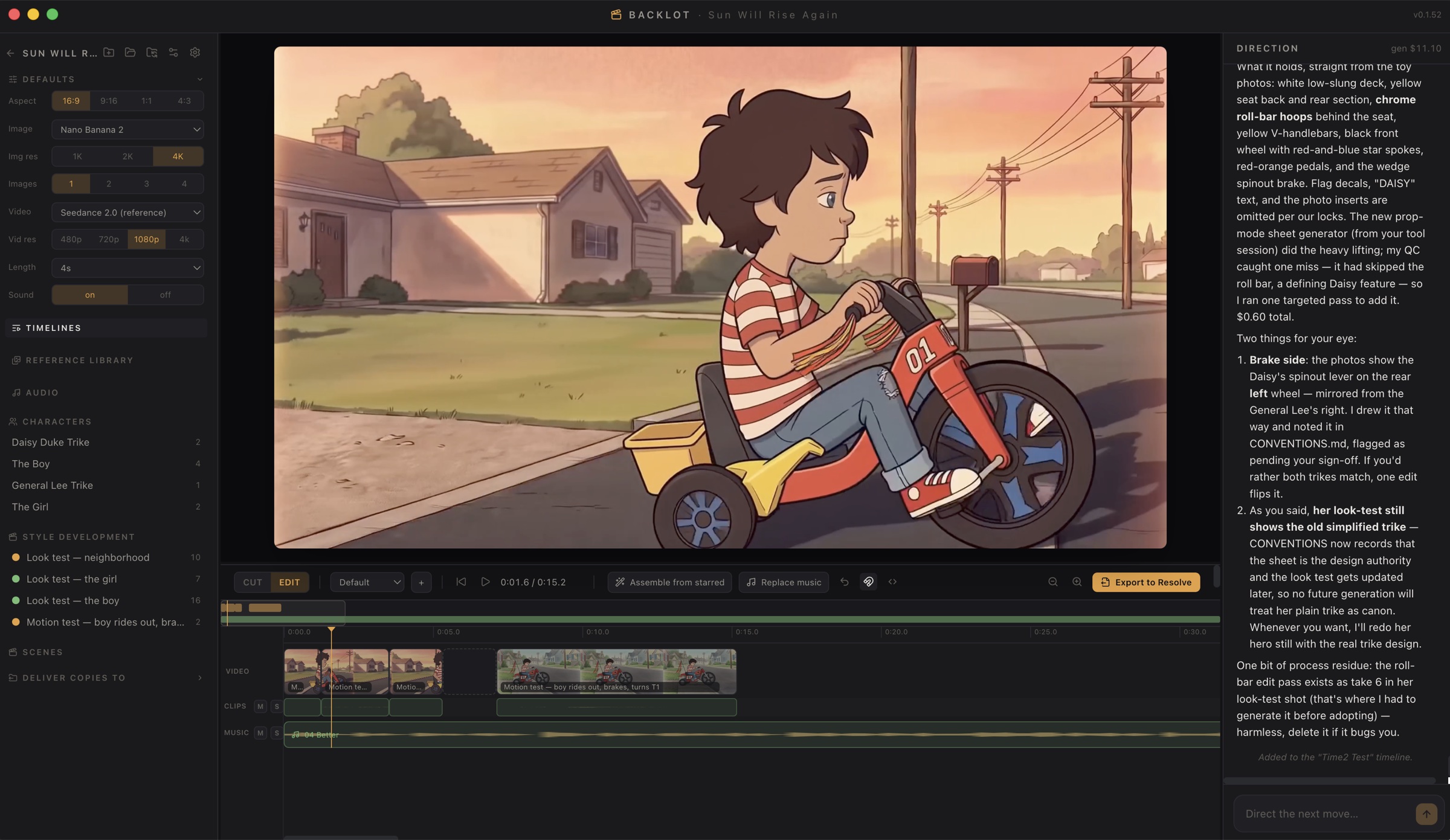This screenshot has width=1450, height=840.
Task: Open the sliders adjustment icon in header
Action: tap(173, 53)
